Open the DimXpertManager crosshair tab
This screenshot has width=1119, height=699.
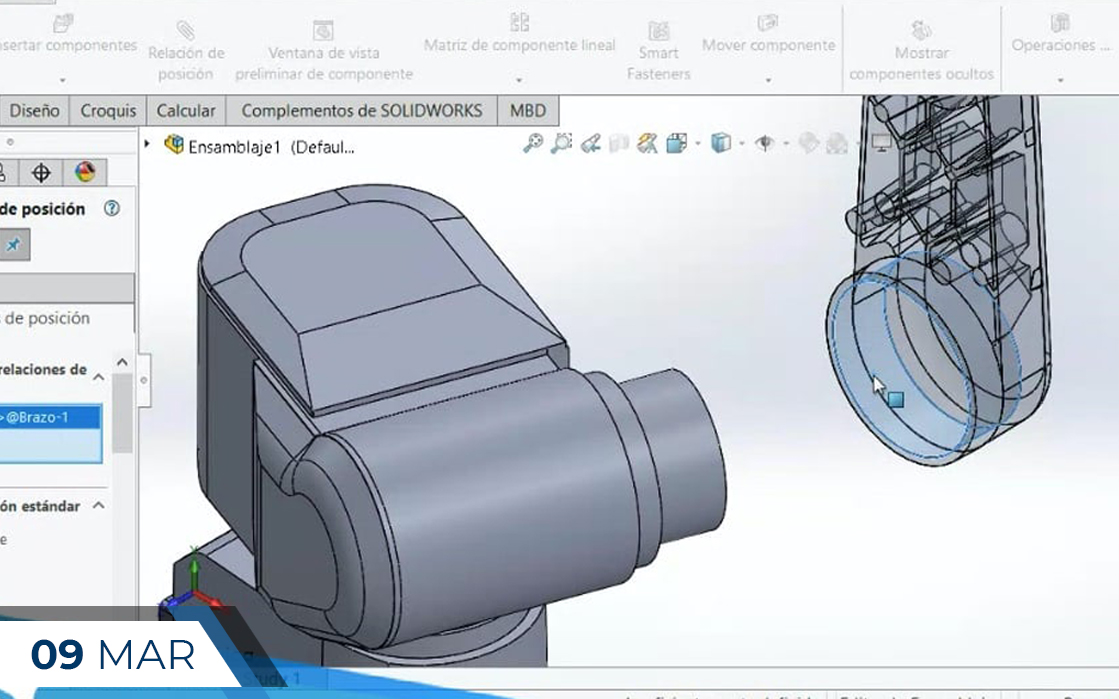coord(41,172)
